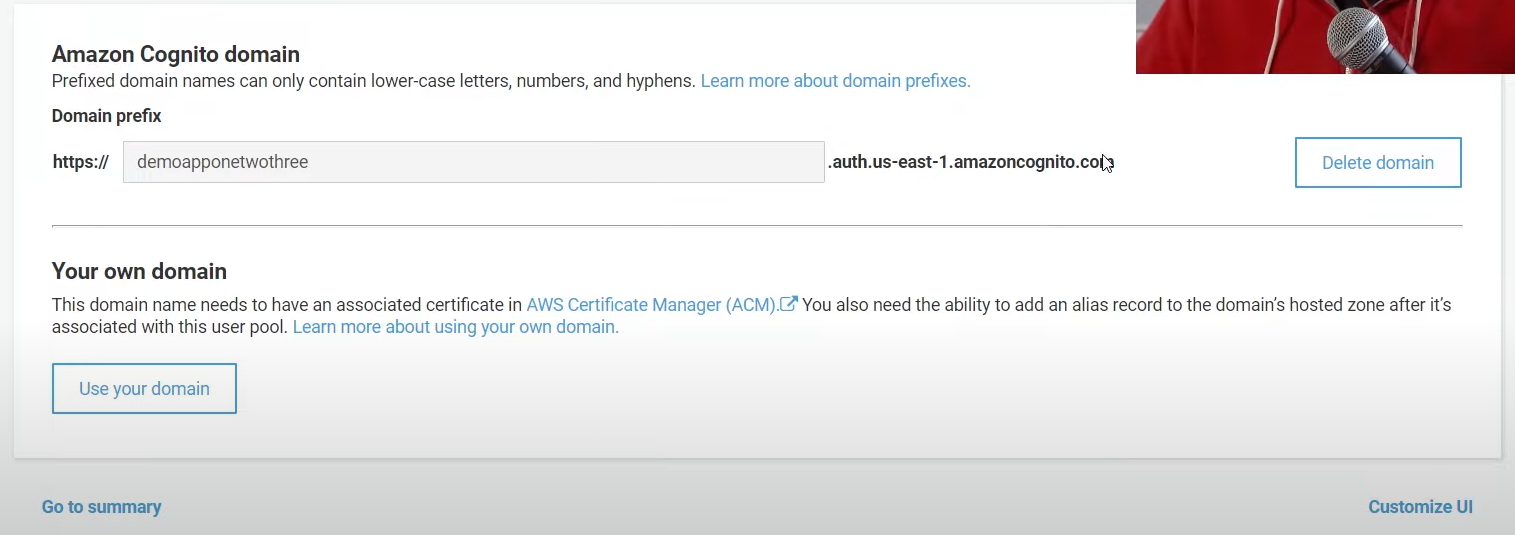The width and height of the screenshot is (1515, 535).
Task: Click the external link icon after ACM
Action: (789, 304)
